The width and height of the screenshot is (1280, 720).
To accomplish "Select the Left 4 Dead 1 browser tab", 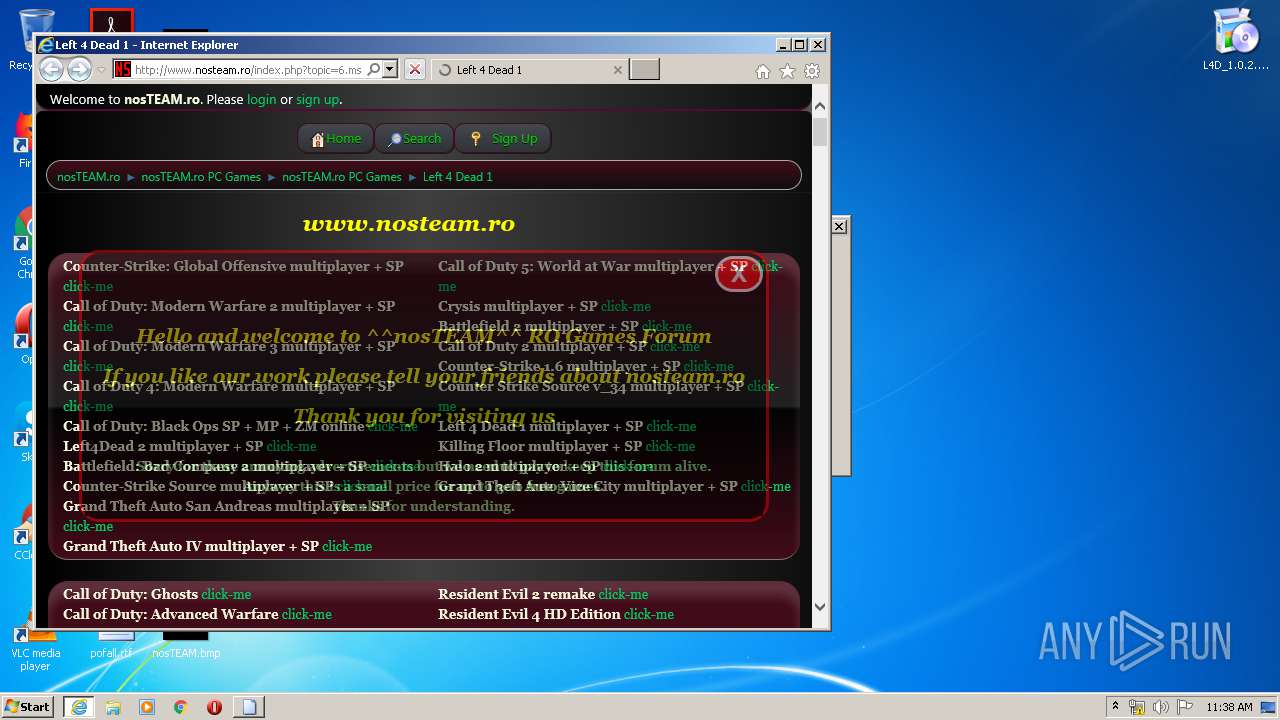I will pos(530,70).
